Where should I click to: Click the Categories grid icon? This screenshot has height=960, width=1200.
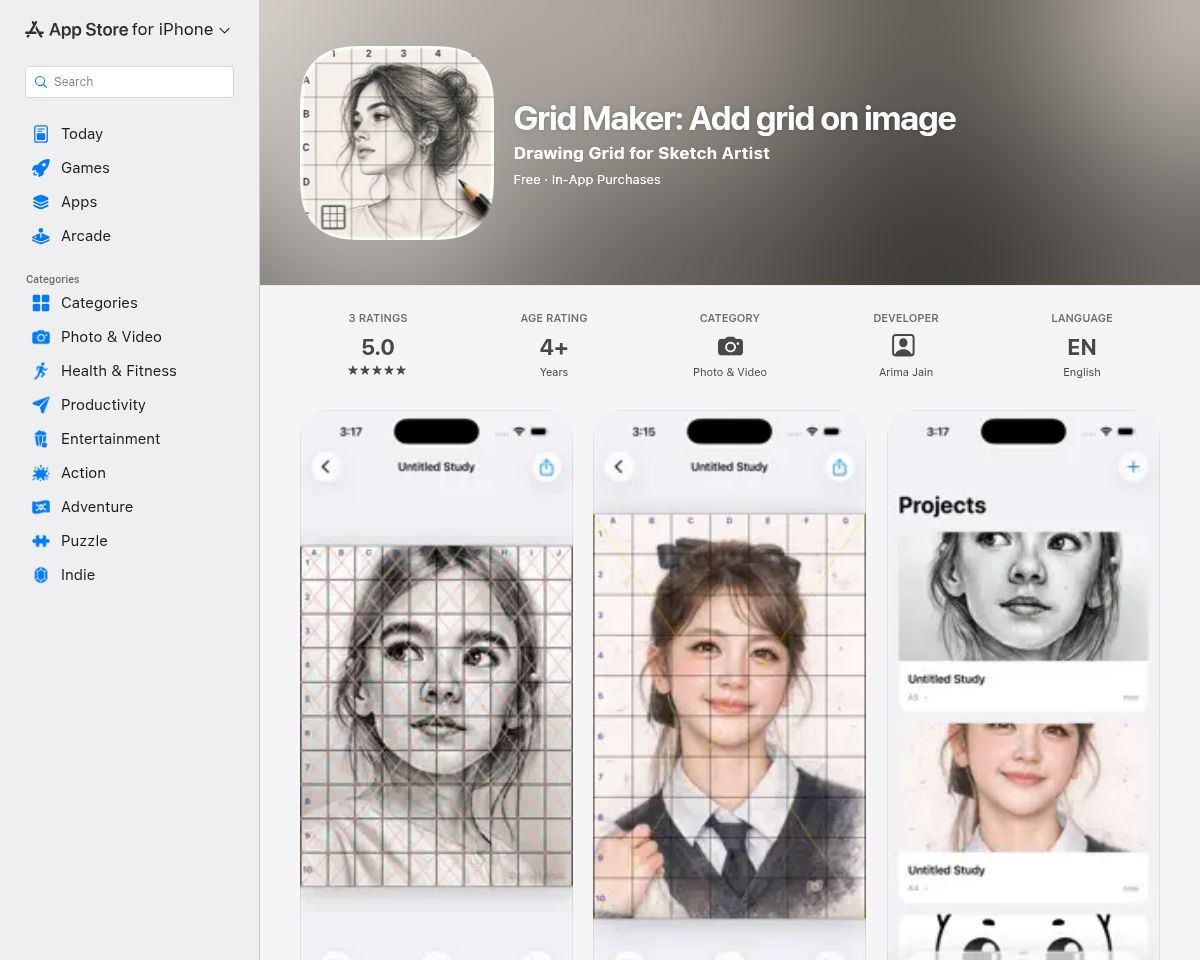[41, 303]
